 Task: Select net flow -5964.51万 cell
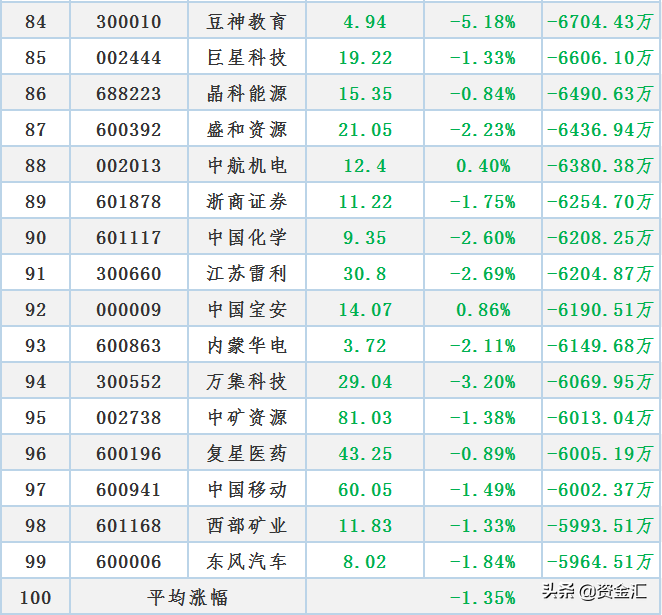point(600,562)
